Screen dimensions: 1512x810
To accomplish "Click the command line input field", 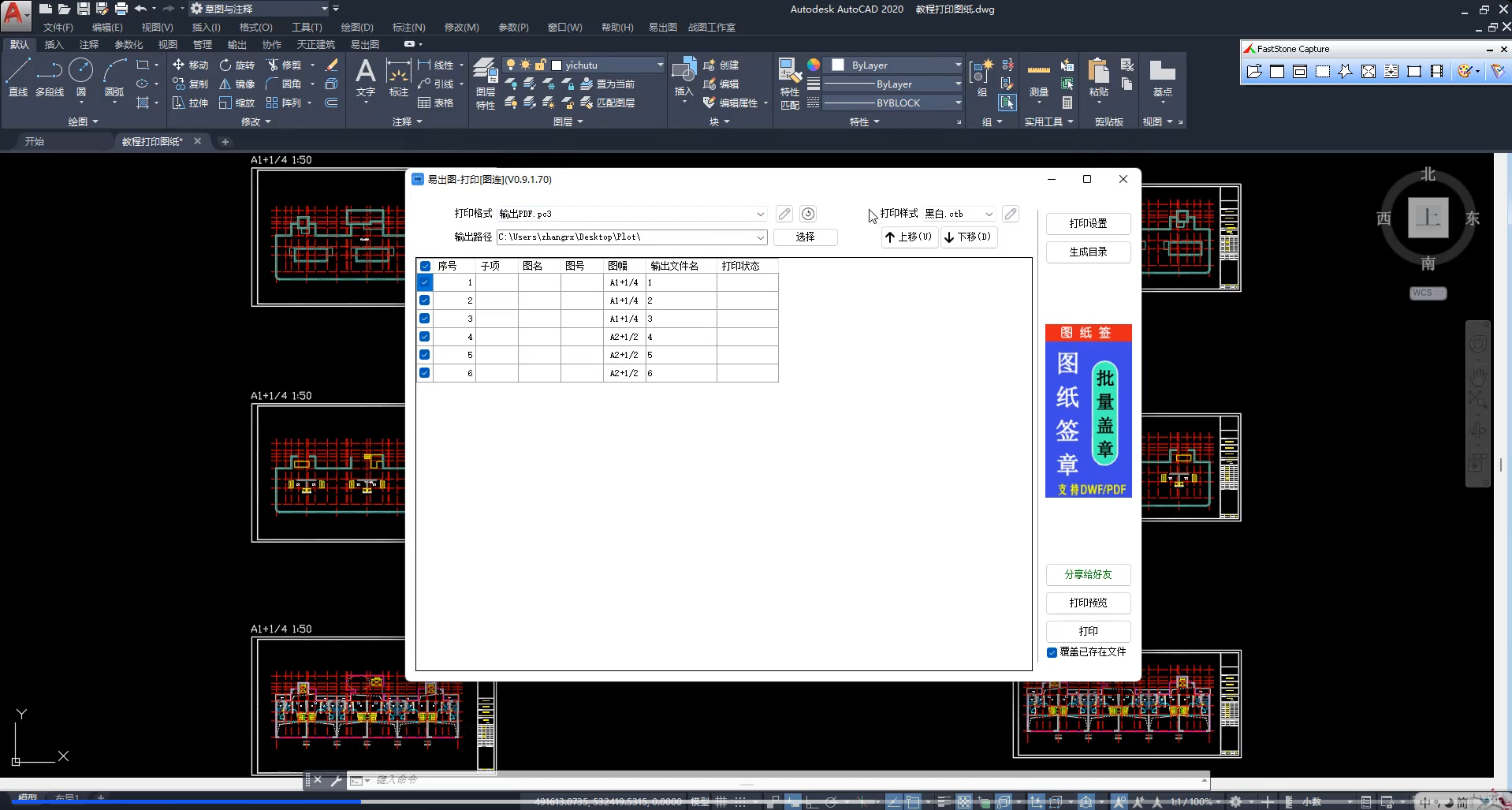I will coord(776,780).
